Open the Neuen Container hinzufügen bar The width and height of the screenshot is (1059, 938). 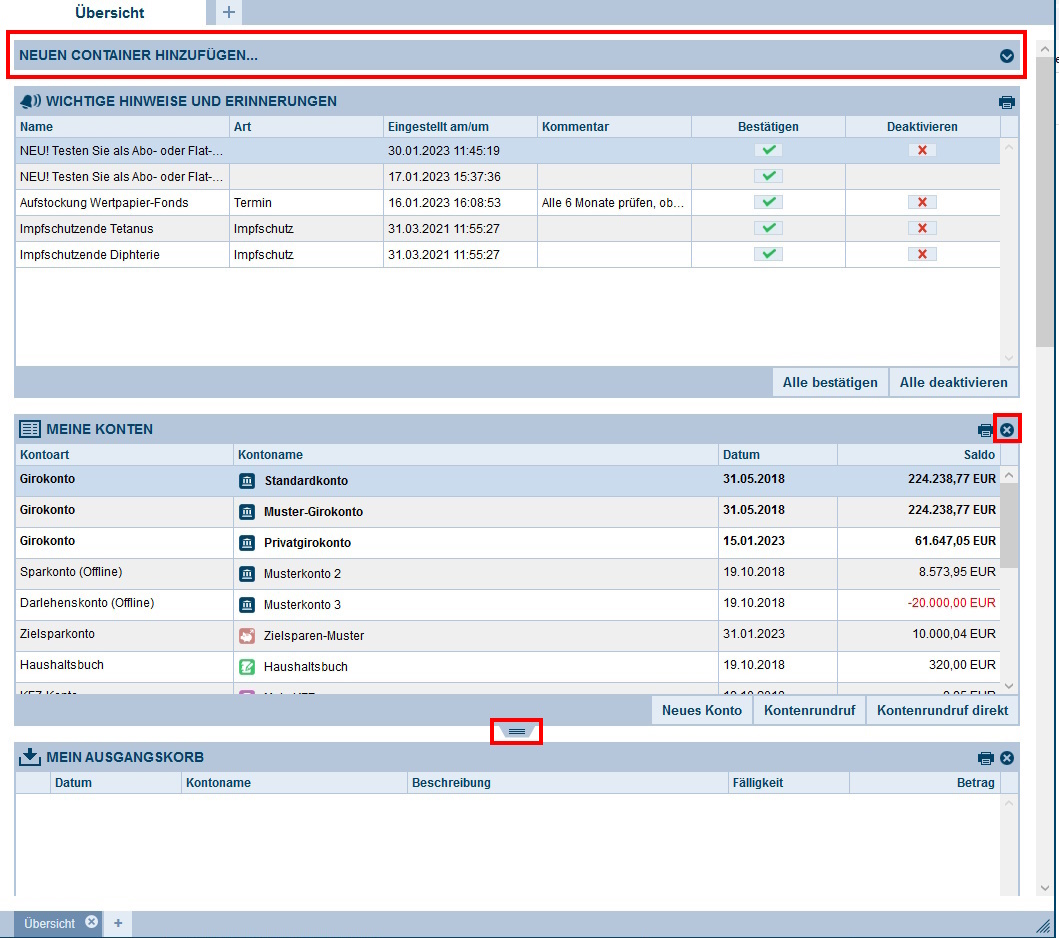tap(517, 55)
